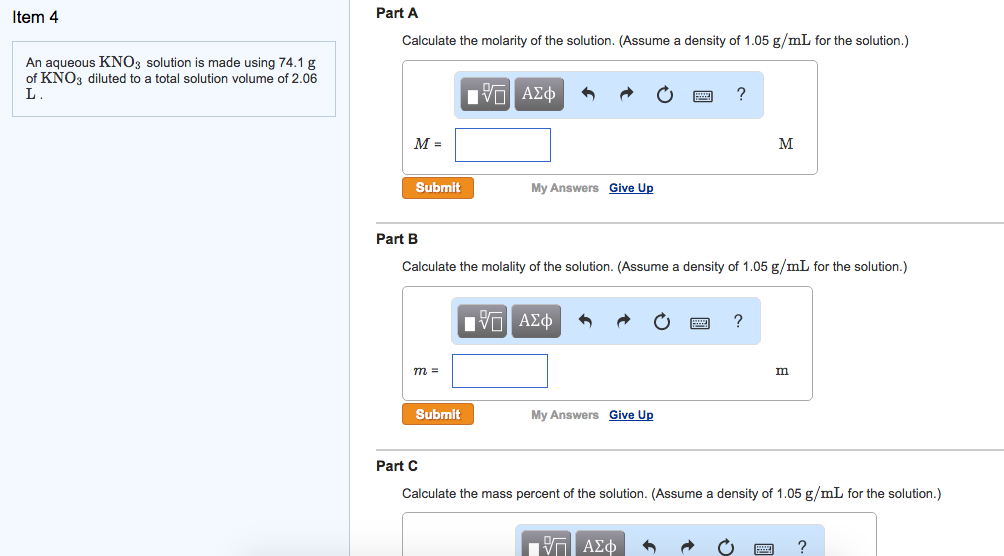Open math templates button in Part B toolbar

click(482, 321)
